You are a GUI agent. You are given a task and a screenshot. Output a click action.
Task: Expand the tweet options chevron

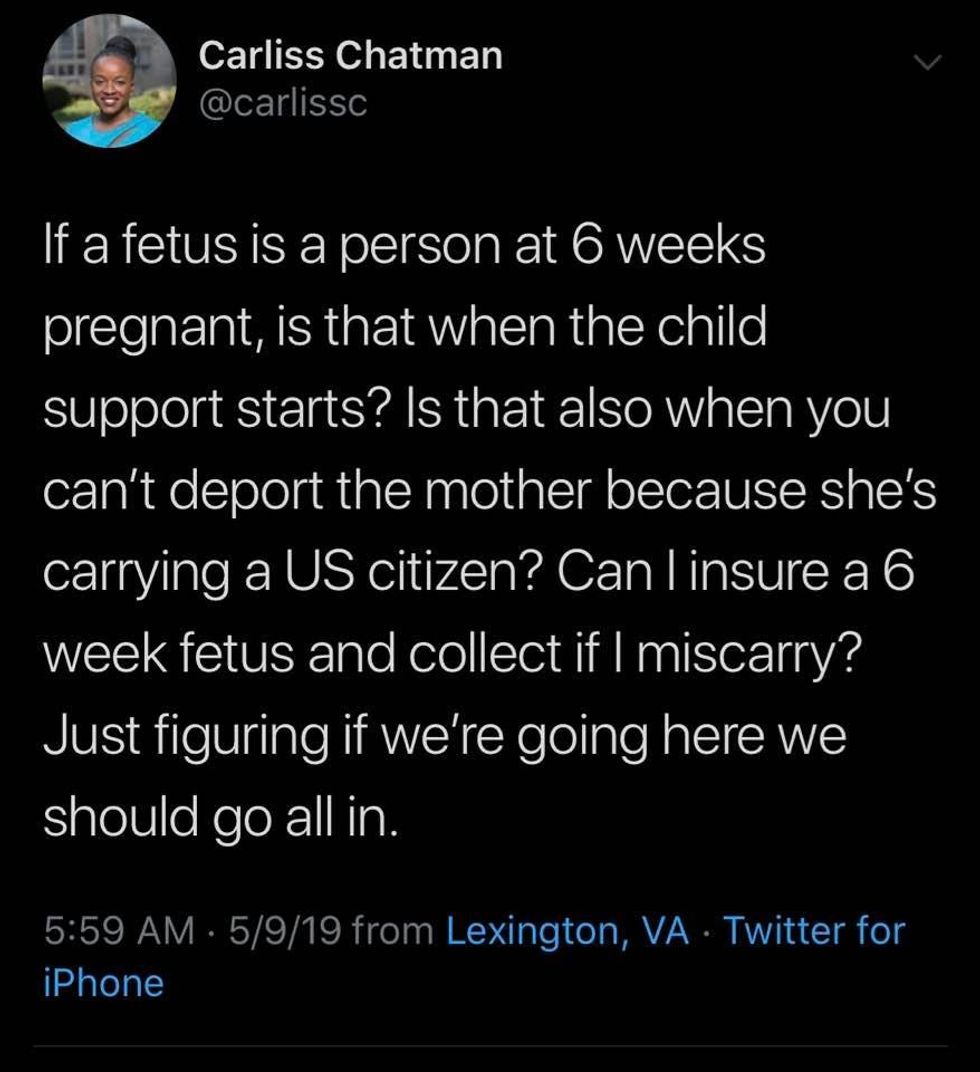point(929,63)
